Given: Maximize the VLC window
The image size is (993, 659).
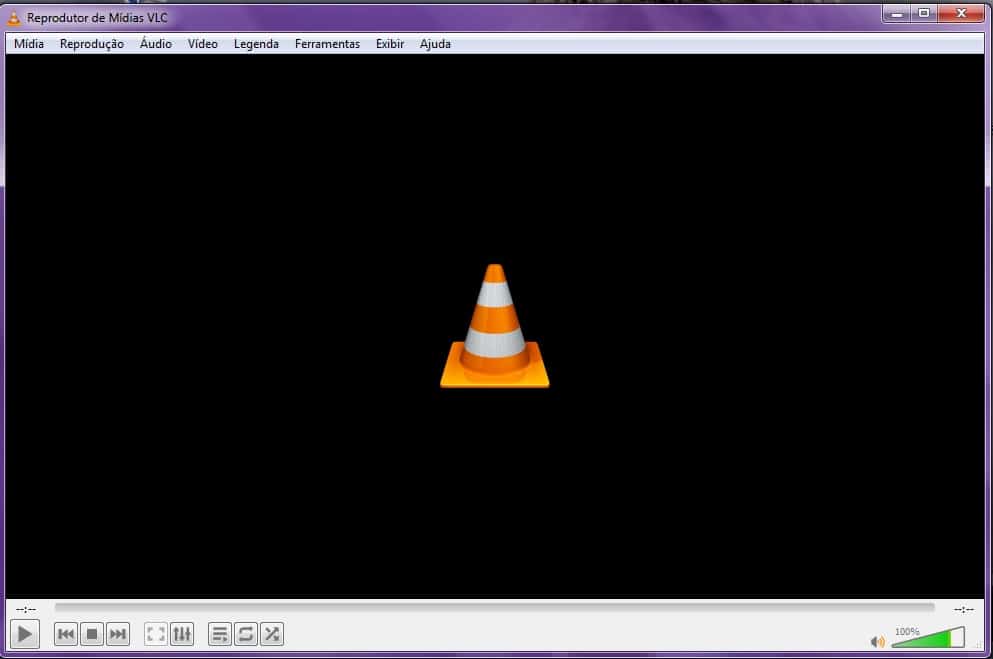Looking at the screenshot, I should [x=924, y=13].
